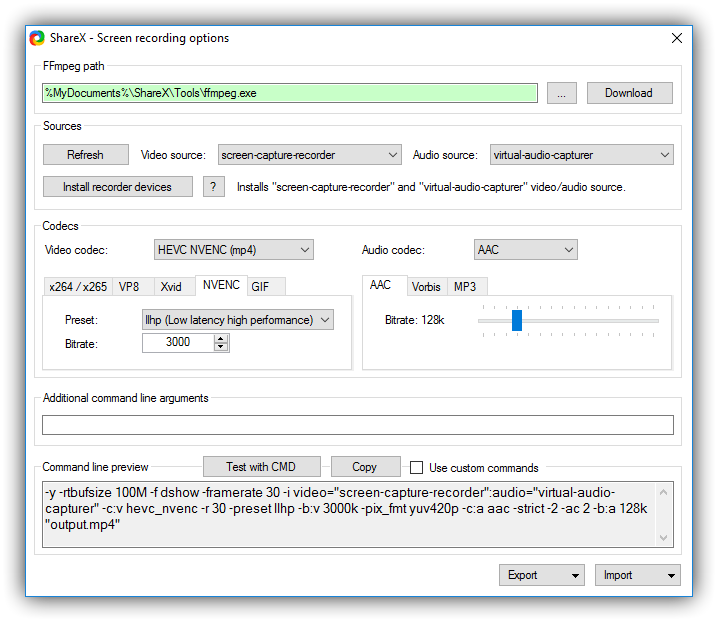Switch to the MP3 tab
This screenshot has height=622, width=718.
(x=467, y=287)
